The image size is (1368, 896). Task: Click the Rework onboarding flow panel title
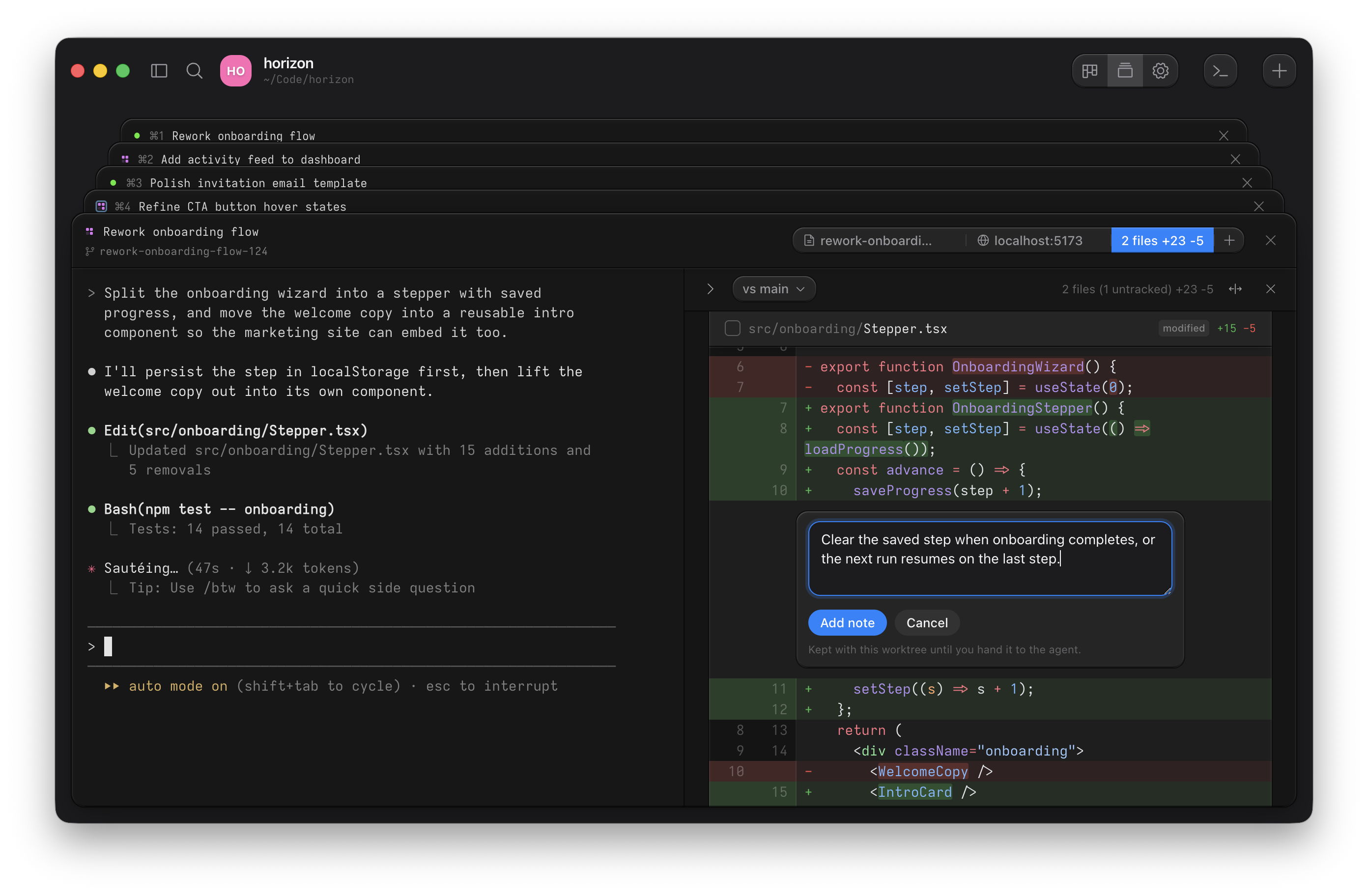click(x=180, y=232)
